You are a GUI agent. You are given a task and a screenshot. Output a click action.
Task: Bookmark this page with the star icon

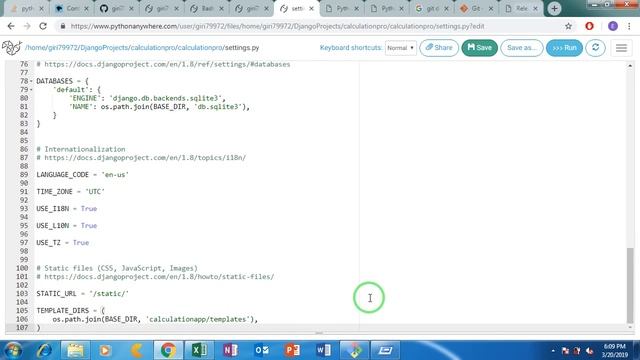(568, 26)
